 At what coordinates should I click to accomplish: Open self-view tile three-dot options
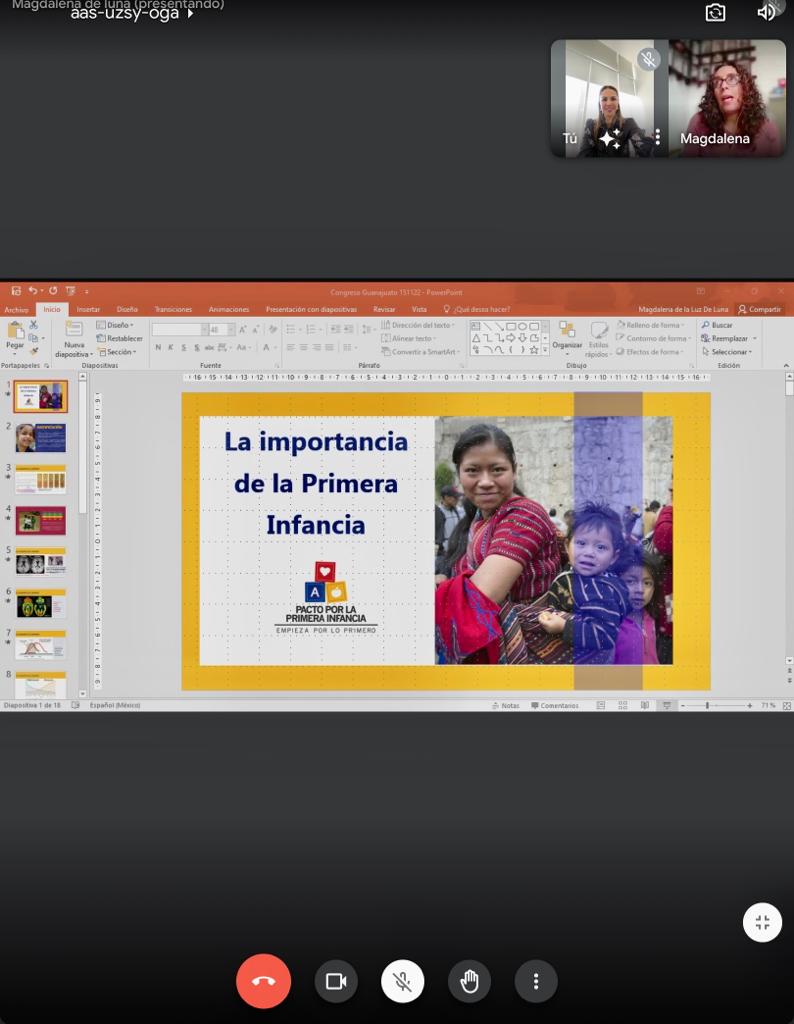[657, 138]
